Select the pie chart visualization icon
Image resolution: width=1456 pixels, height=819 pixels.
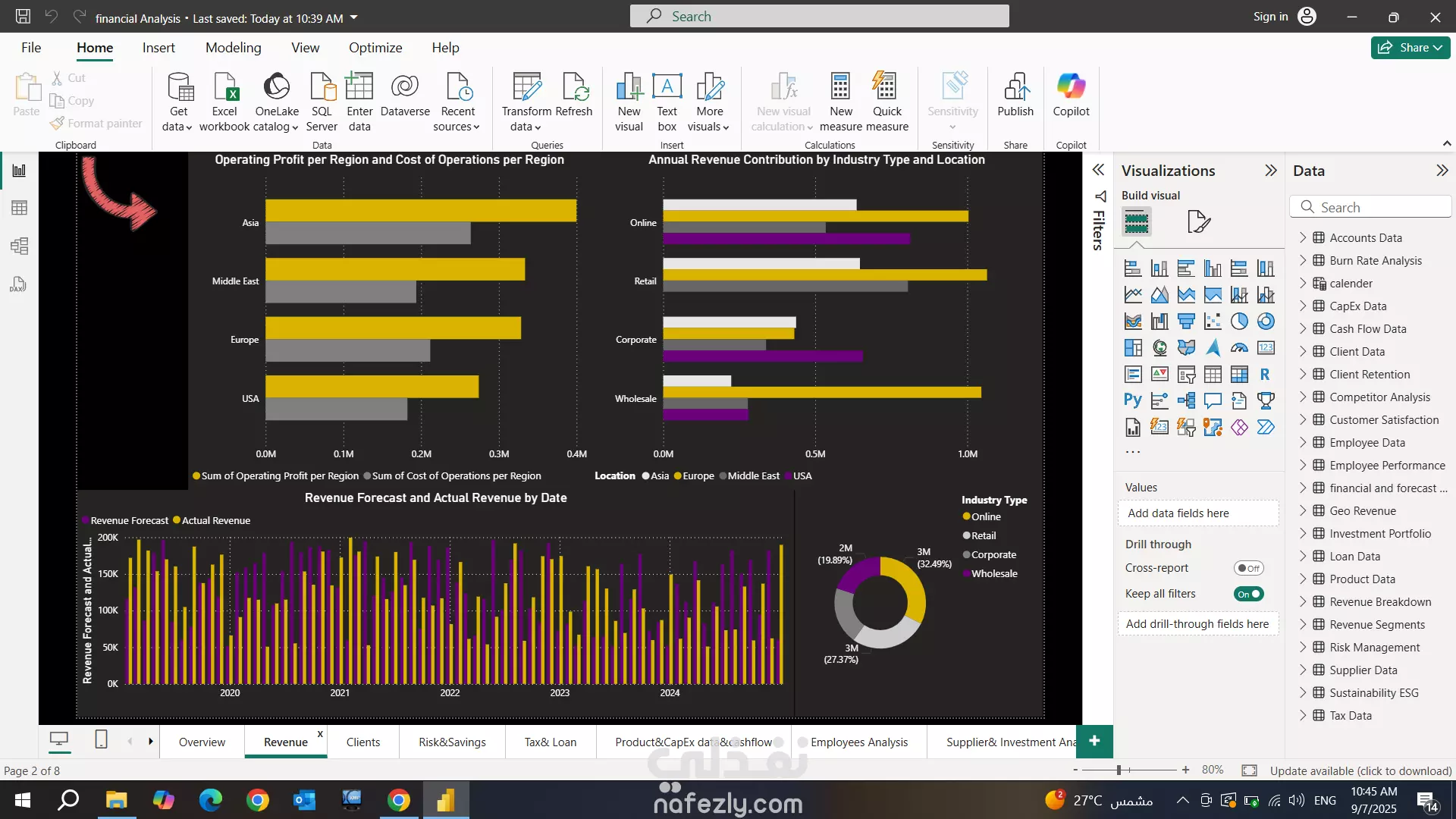tap(1239, 322)
